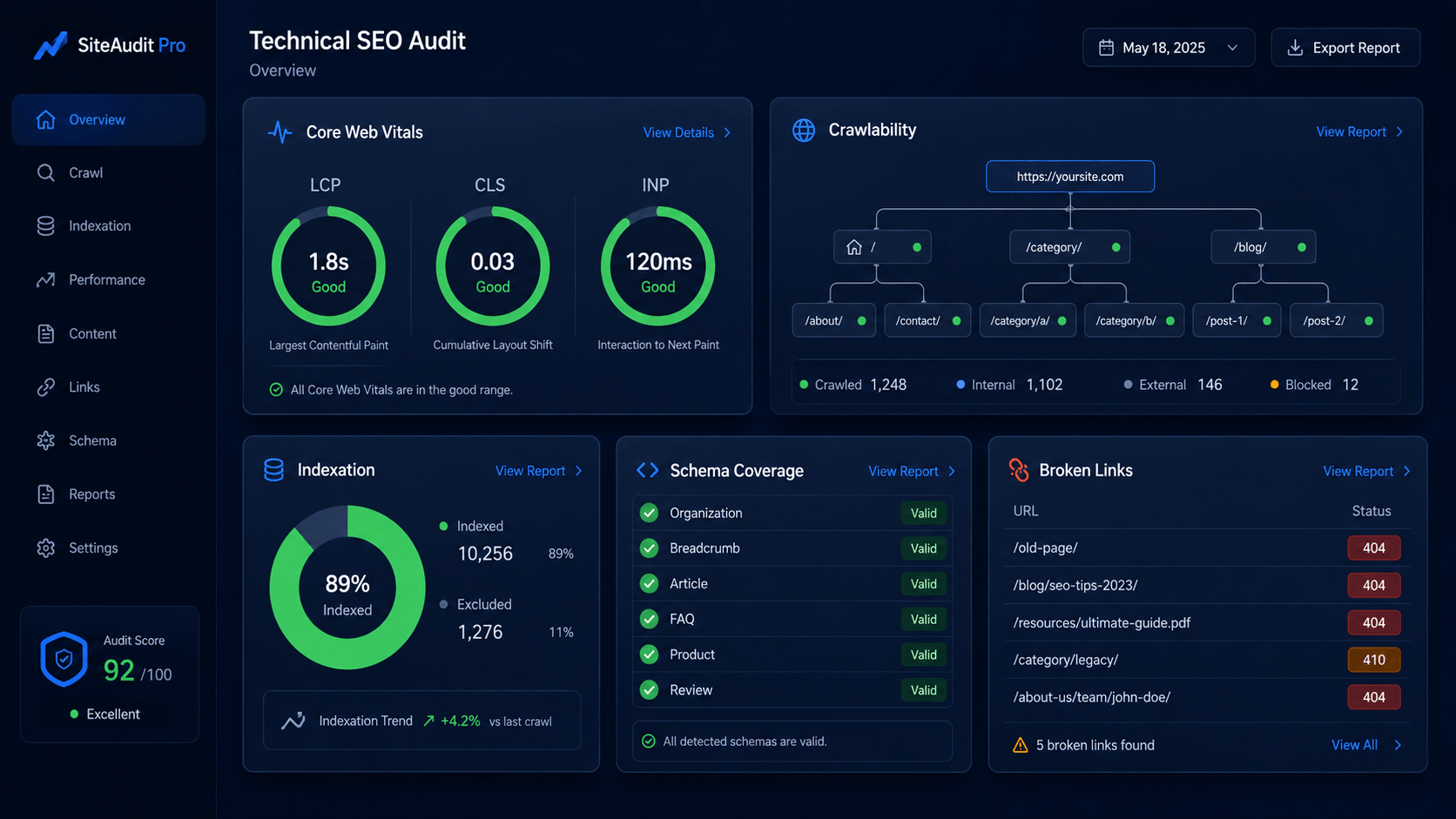Click the Export Report button
Screen dimensions: 1456x819
[x=1345, y=48]
